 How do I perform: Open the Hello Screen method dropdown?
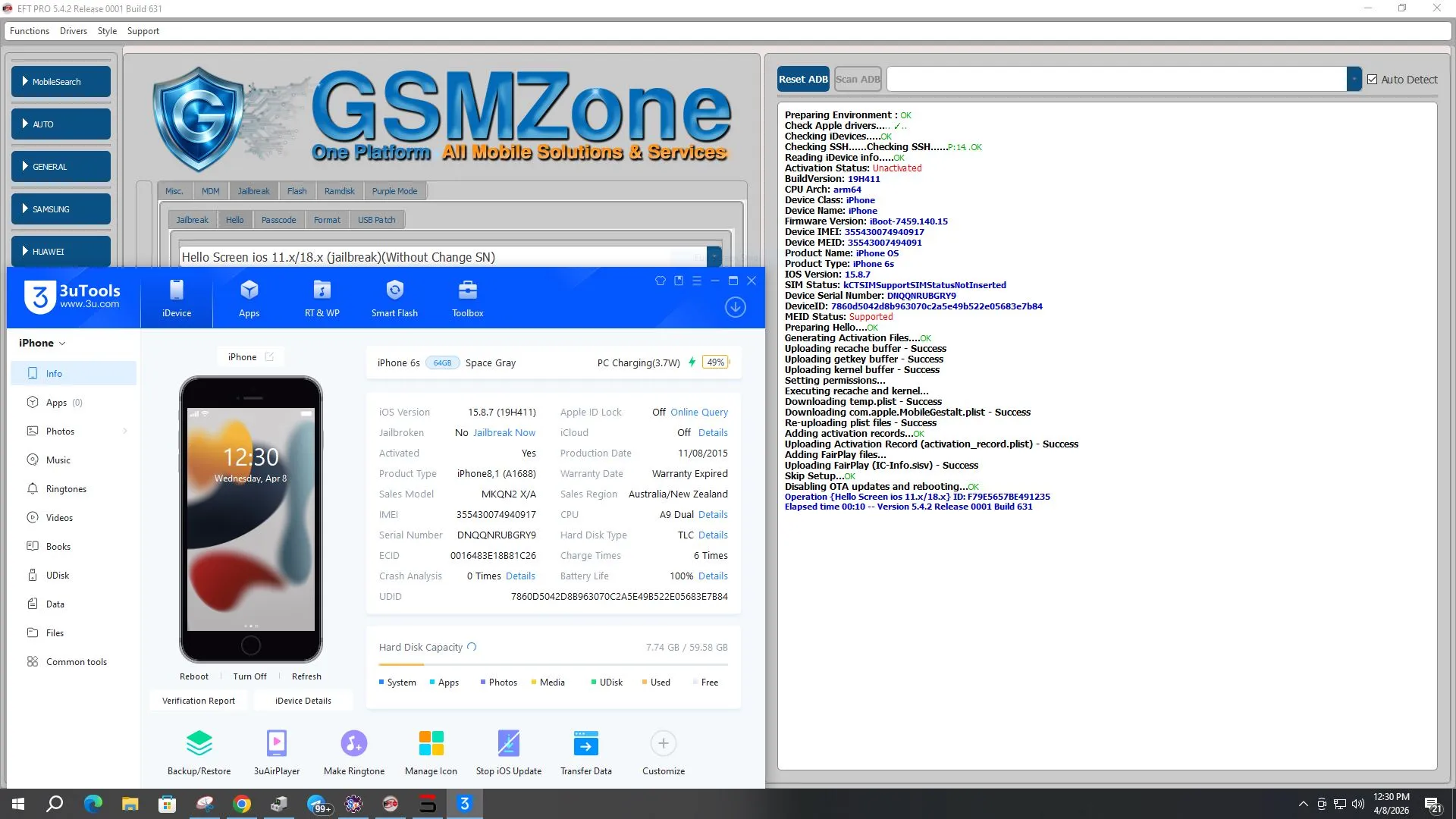(x=714, y=257)
